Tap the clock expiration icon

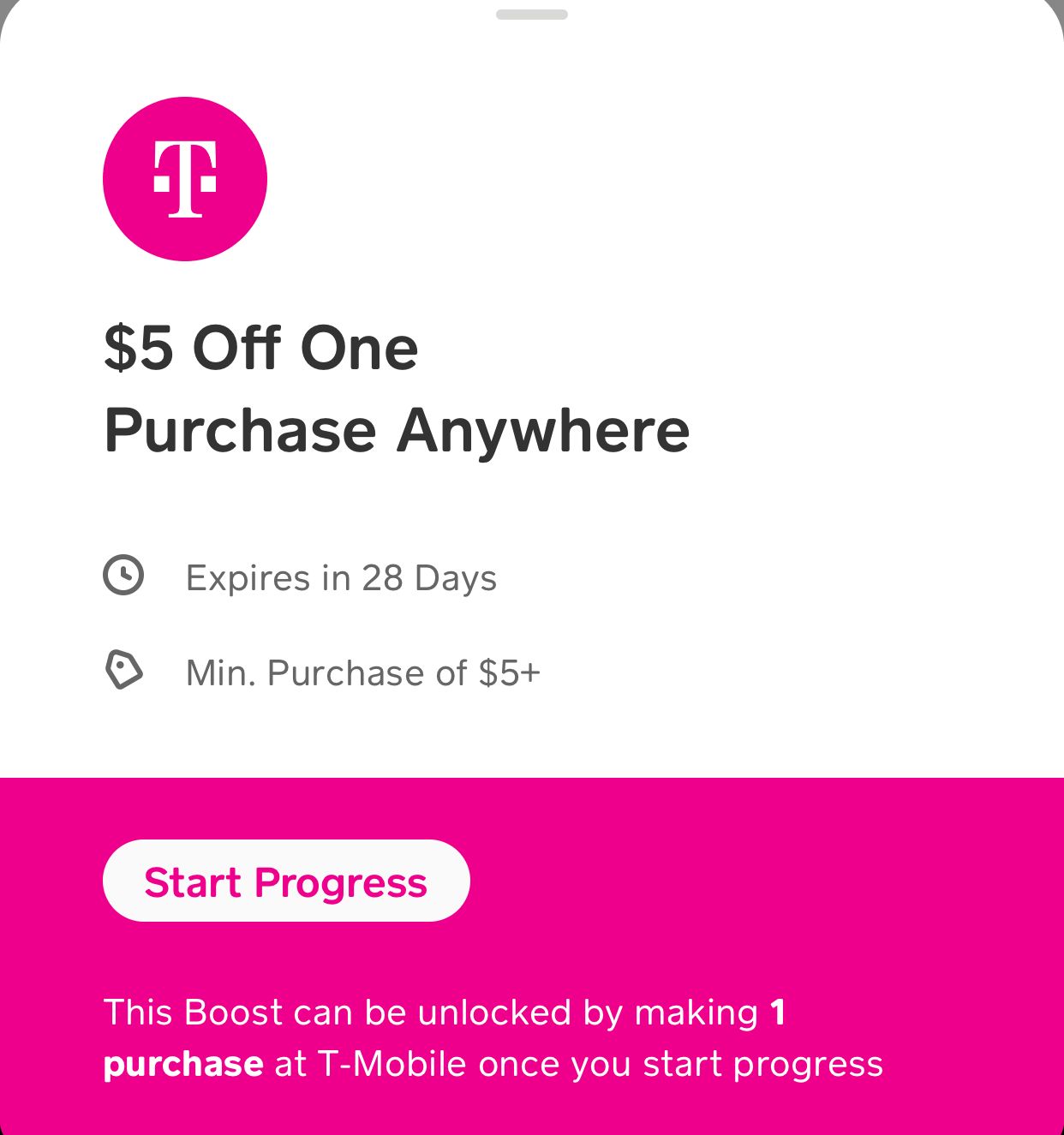123,575
